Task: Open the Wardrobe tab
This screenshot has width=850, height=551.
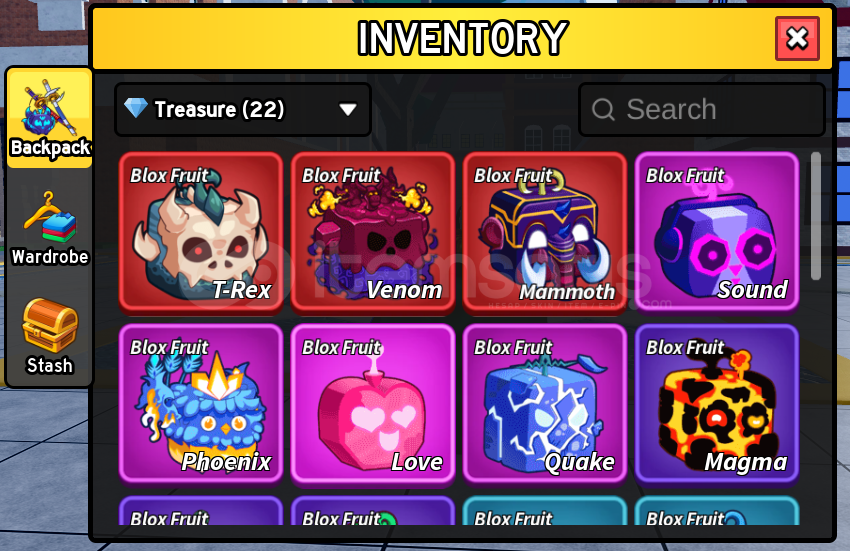Action: [x=49, y=229]
